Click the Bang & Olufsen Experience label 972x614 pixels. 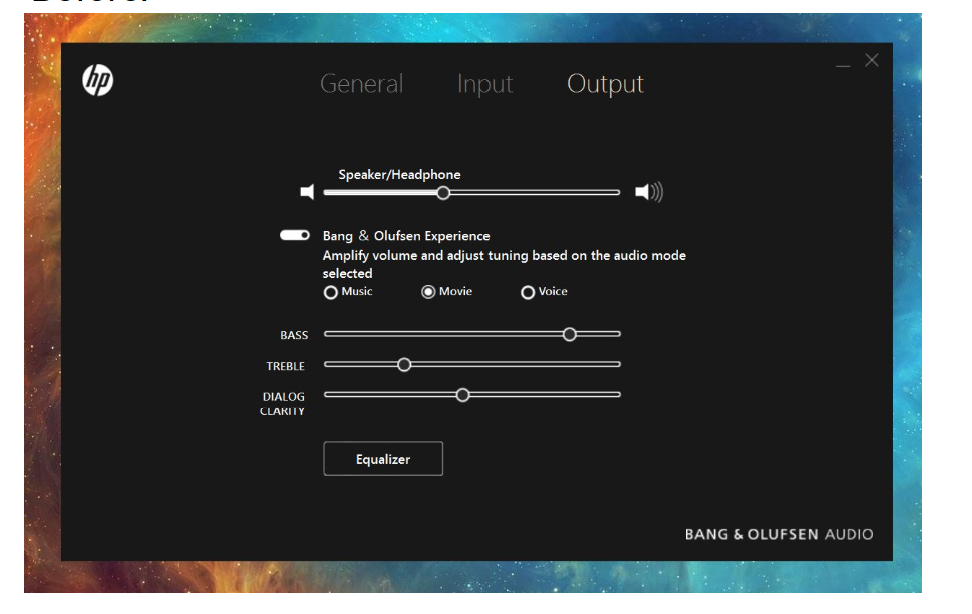[x=406, y=236]
